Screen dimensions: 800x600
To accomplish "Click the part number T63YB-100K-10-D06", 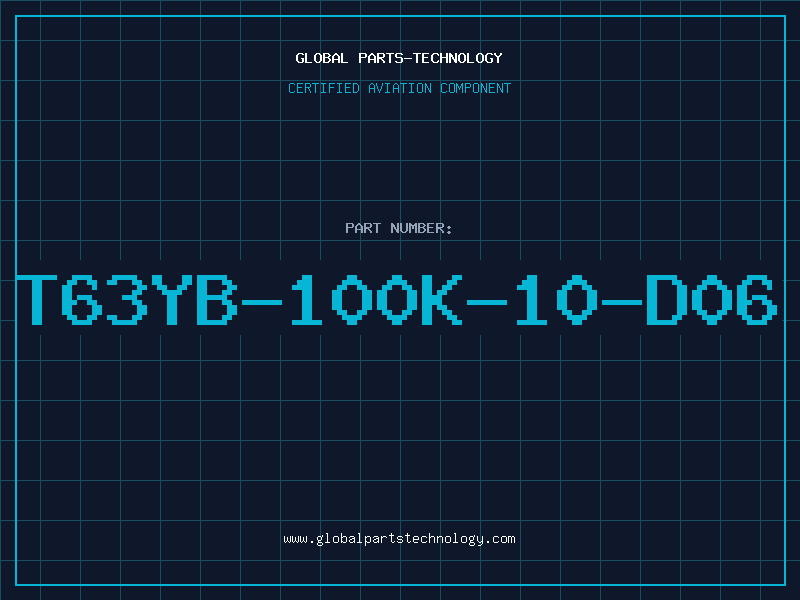I will (397, 299).
